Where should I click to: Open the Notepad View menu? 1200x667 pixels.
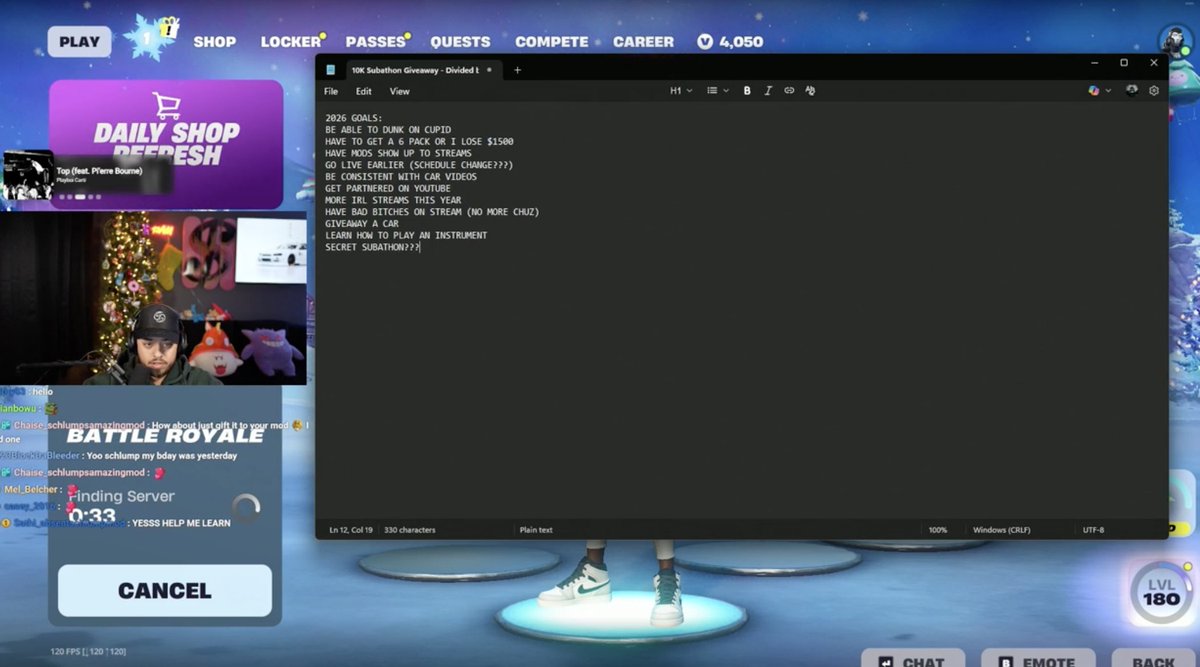[x=399, y=91]
